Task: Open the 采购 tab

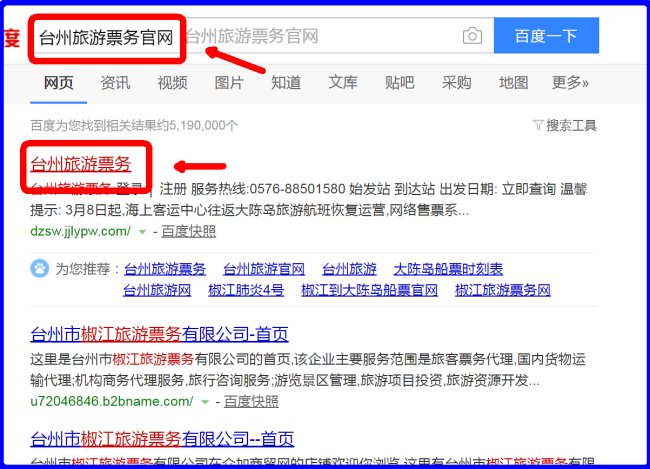Action: [x=456, y=83]
